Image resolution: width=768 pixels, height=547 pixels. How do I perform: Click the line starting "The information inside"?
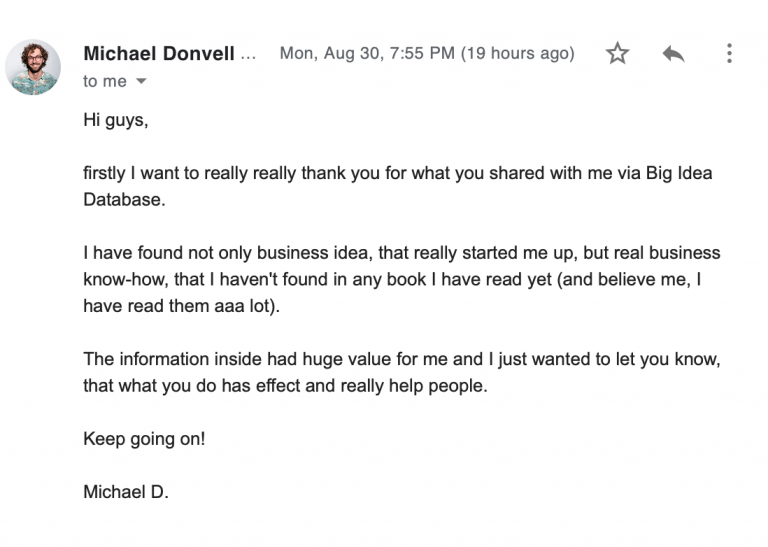pos(402,359)
